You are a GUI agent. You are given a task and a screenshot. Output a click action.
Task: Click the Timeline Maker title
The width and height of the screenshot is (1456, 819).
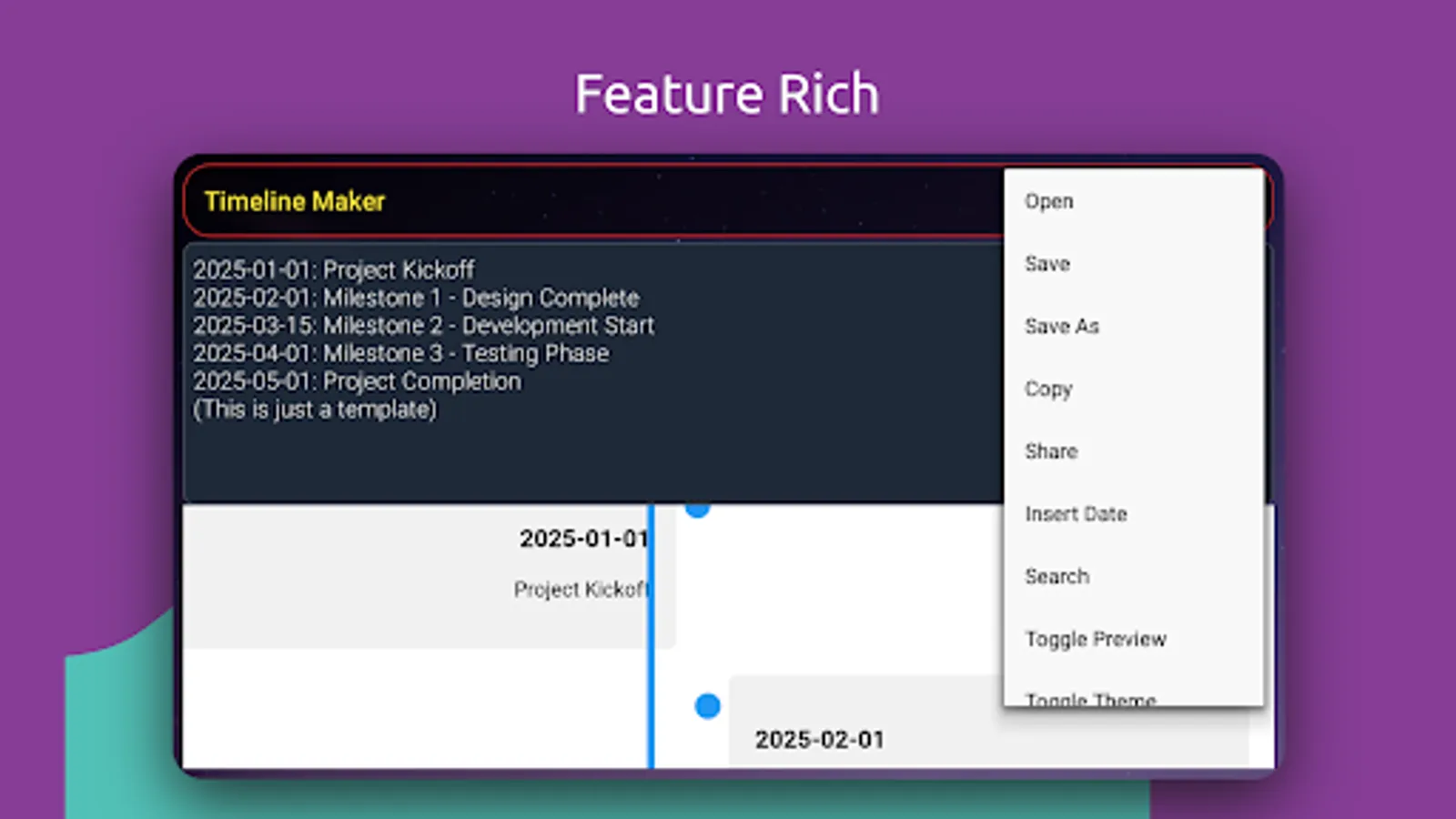coord(295,201)
